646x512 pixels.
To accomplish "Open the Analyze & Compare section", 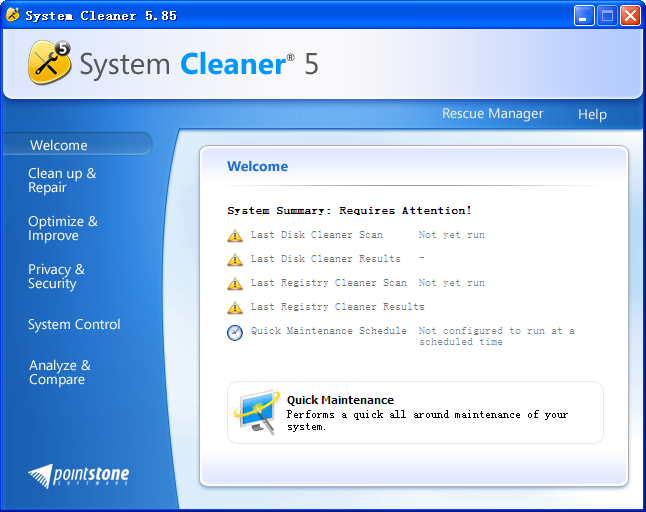I will pyautogui.click(x=60, y=372).
